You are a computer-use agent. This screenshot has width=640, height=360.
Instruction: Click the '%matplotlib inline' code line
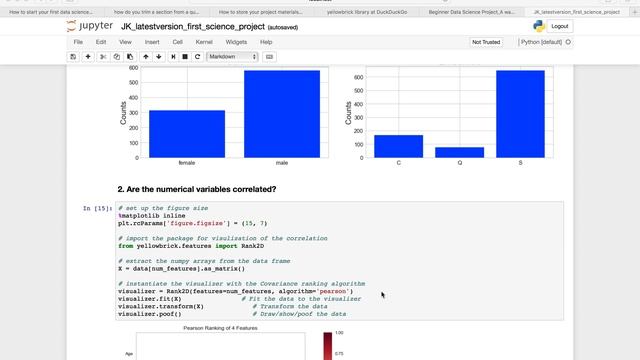point(152,216)
